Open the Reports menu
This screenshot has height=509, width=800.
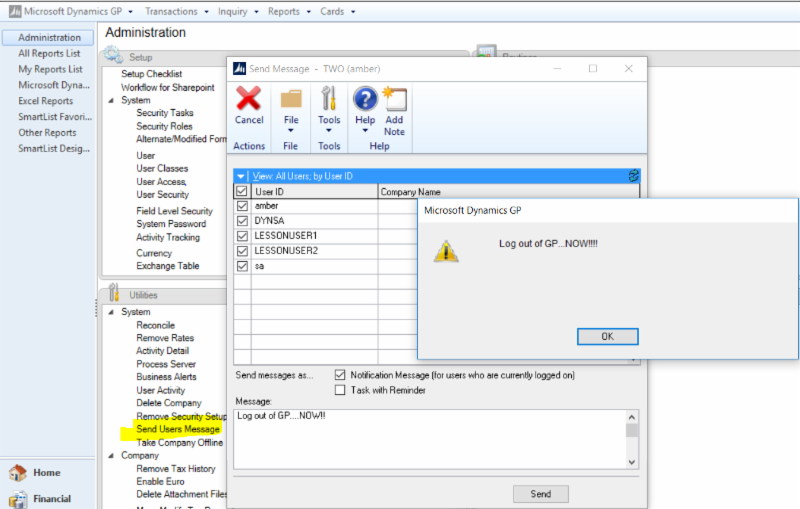(284, 11)
